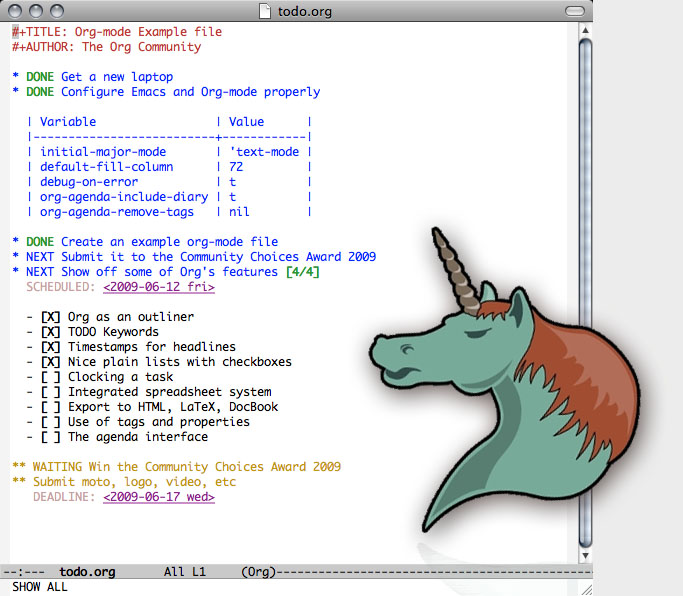The height and width of the screenshot is (596, 683).
Task: Click the 'SHOW ALL' echo area message
Action: (40, 587)
